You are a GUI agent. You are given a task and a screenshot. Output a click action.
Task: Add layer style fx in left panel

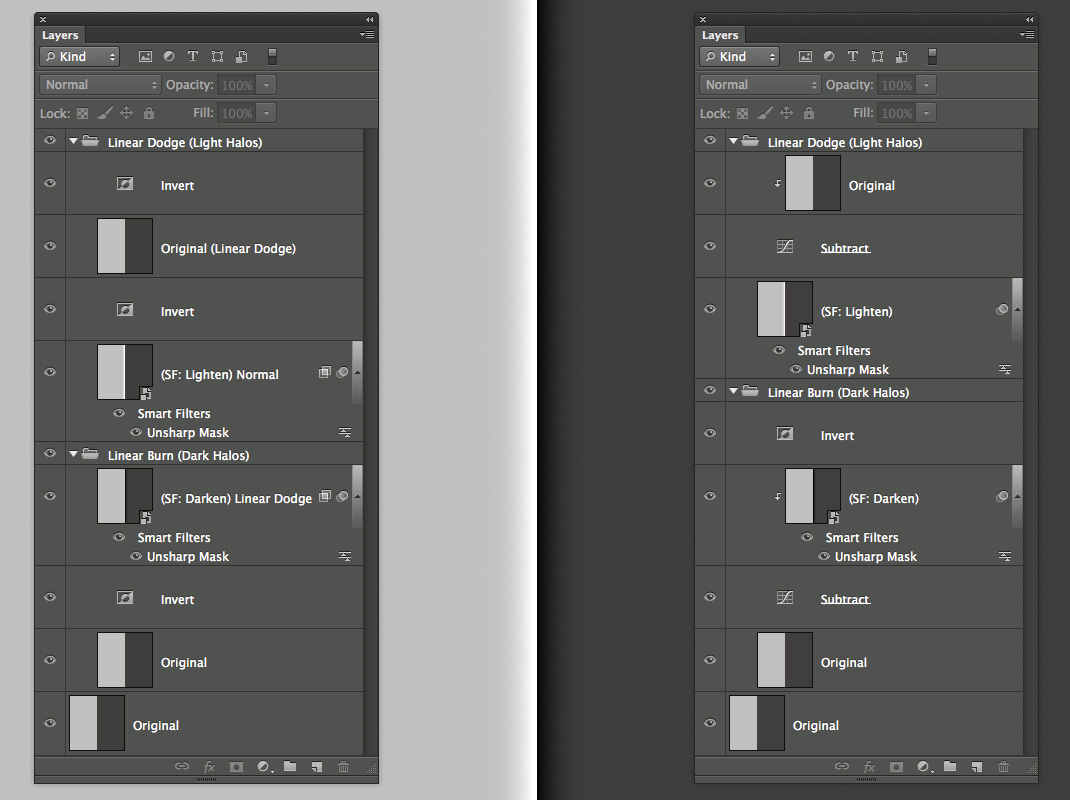pyautogui.click(x=209, y=767)
